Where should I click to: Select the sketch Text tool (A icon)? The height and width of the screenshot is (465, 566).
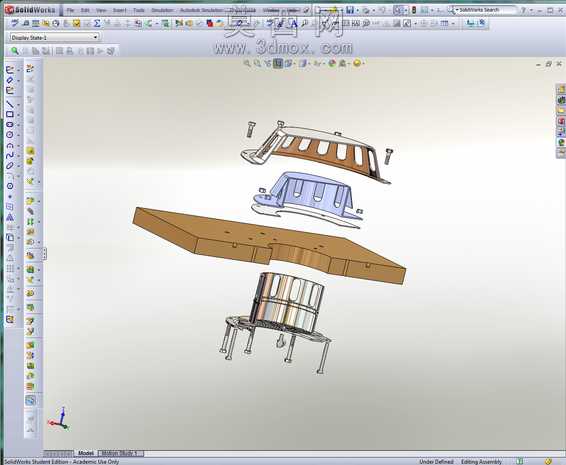coord(10,217)
